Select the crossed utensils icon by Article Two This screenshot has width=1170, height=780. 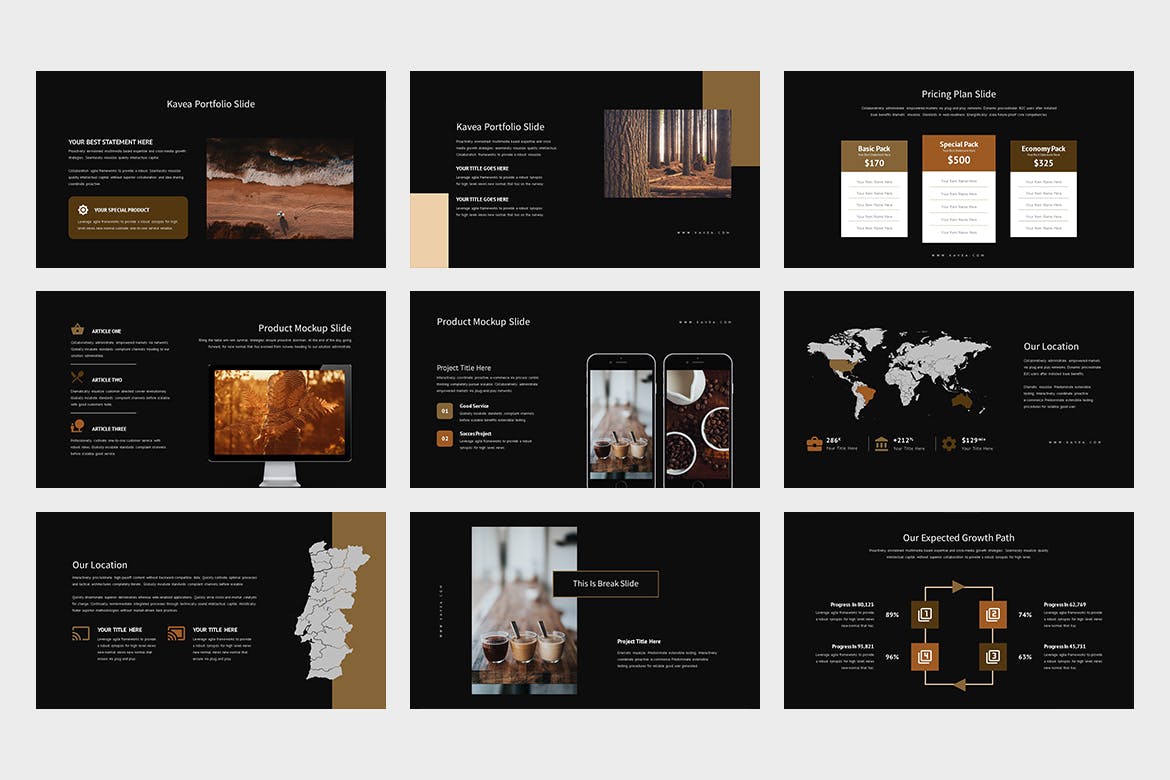point(77,378)
